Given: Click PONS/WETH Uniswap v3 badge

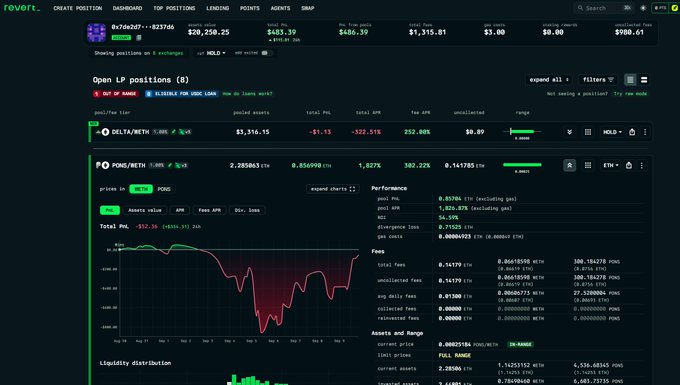Looking at the screenshot, I should pos(181,165).
